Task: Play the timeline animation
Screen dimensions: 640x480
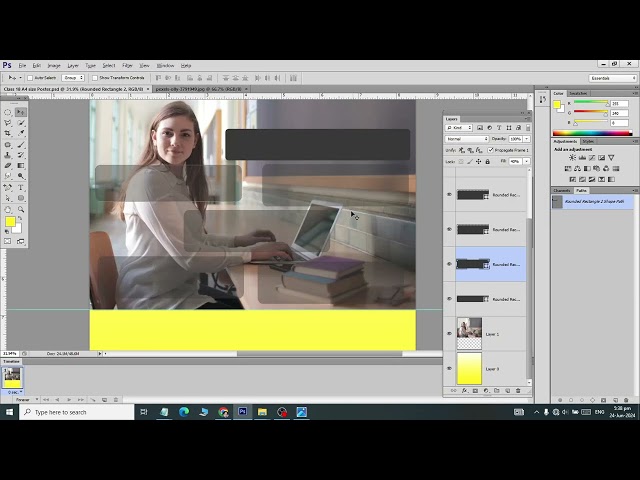Action: [69, 400]
